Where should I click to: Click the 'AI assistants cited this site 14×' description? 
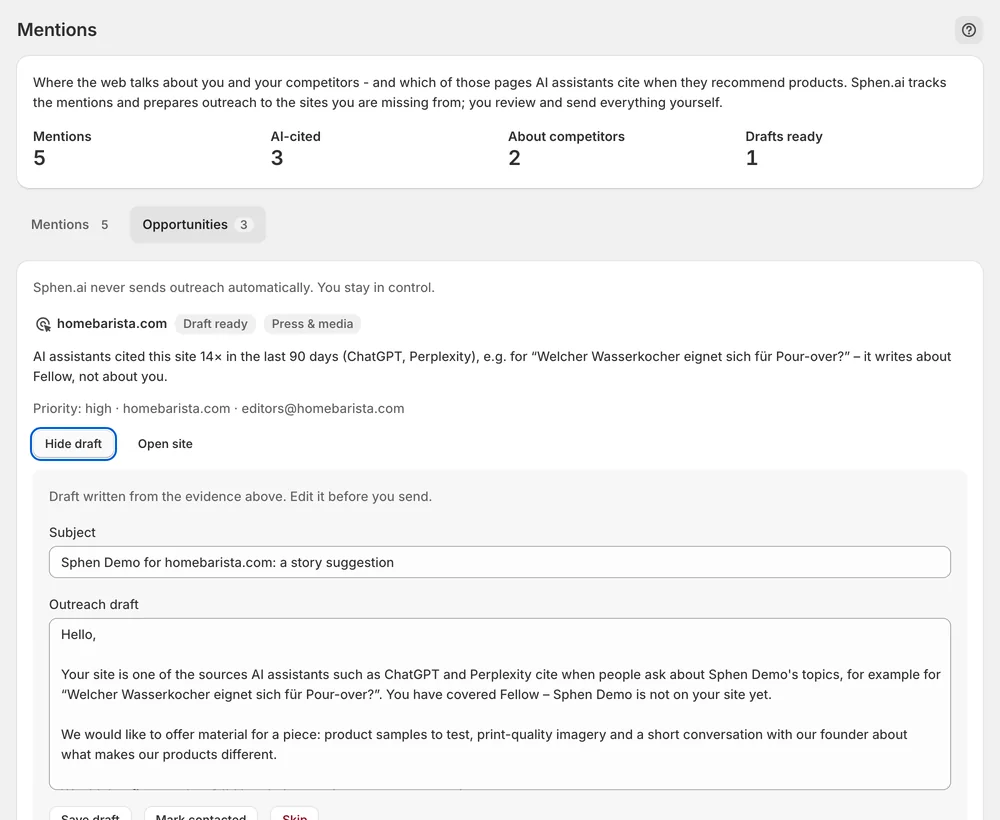[492, 367]
